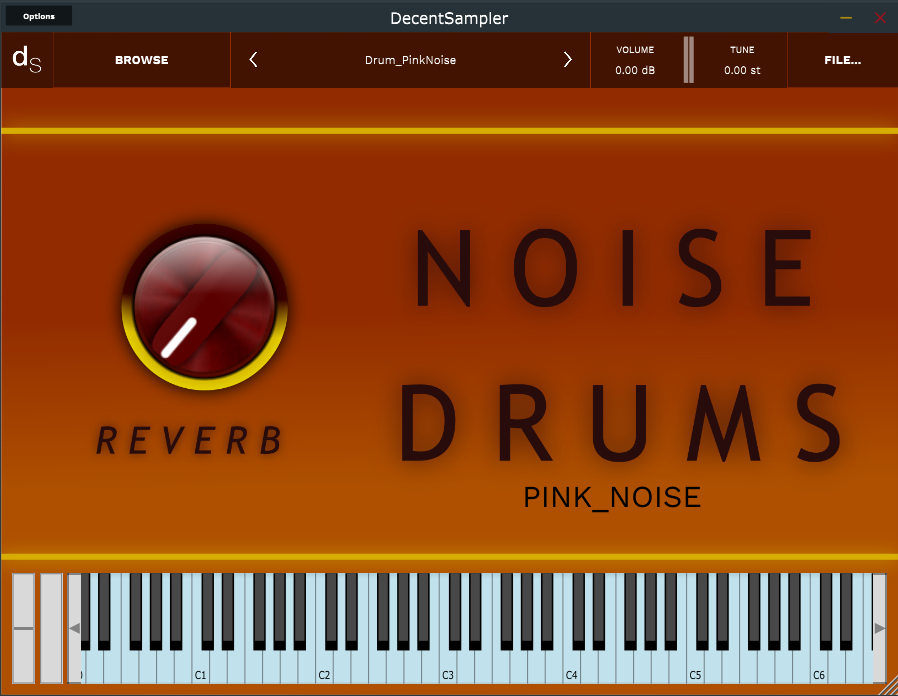Click the red REVERB knob
Screen dimensions: 898x696
[x=204, y=307]
